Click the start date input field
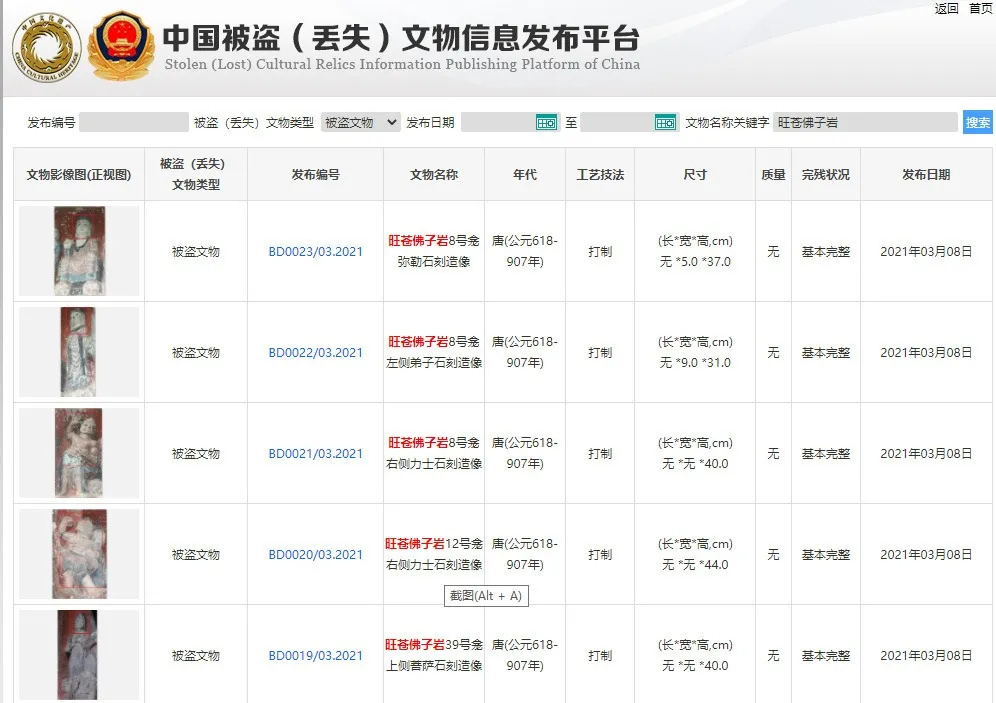 coord(496,122)
